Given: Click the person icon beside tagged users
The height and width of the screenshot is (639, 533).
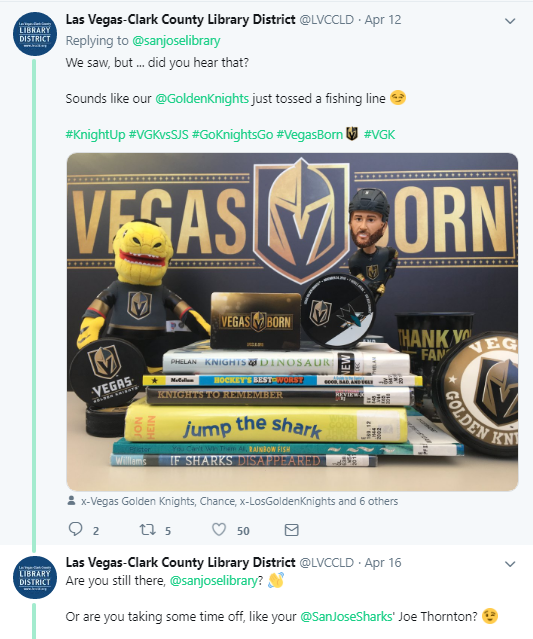Looking at the screenshot, I should [x=71, y=500].
